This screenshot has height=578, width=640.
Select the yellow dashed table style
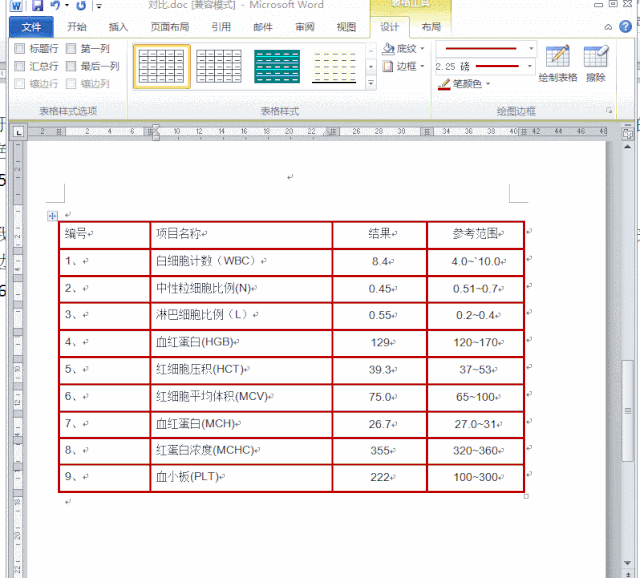coord(334,66)
